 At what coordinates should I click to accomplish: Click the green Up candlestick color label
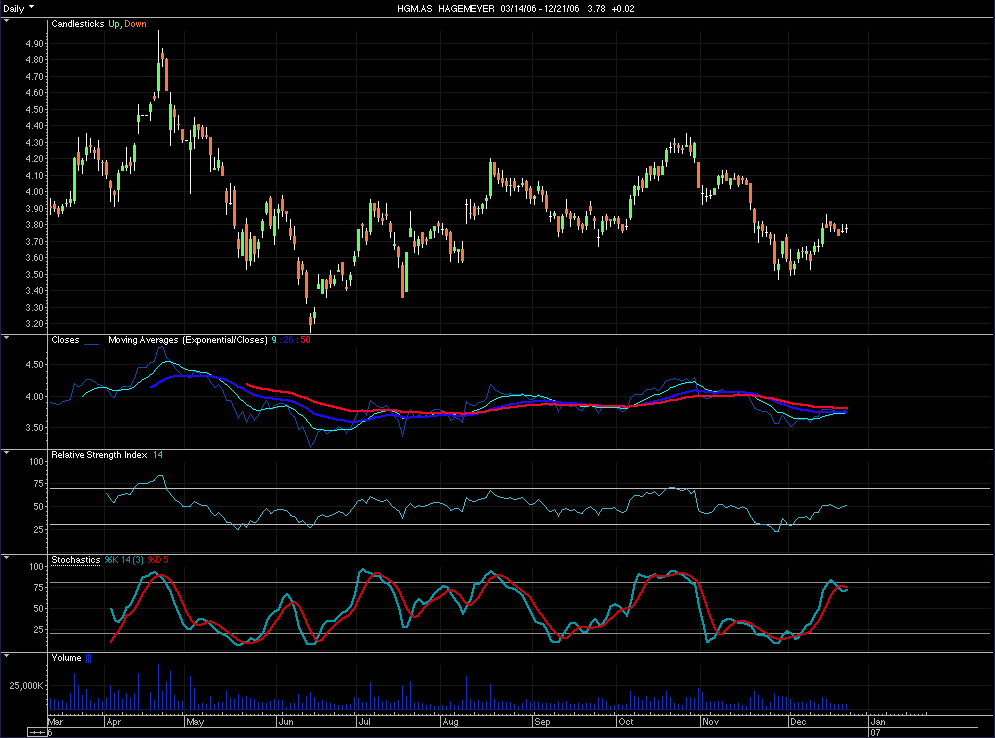[x=114, y=23]
